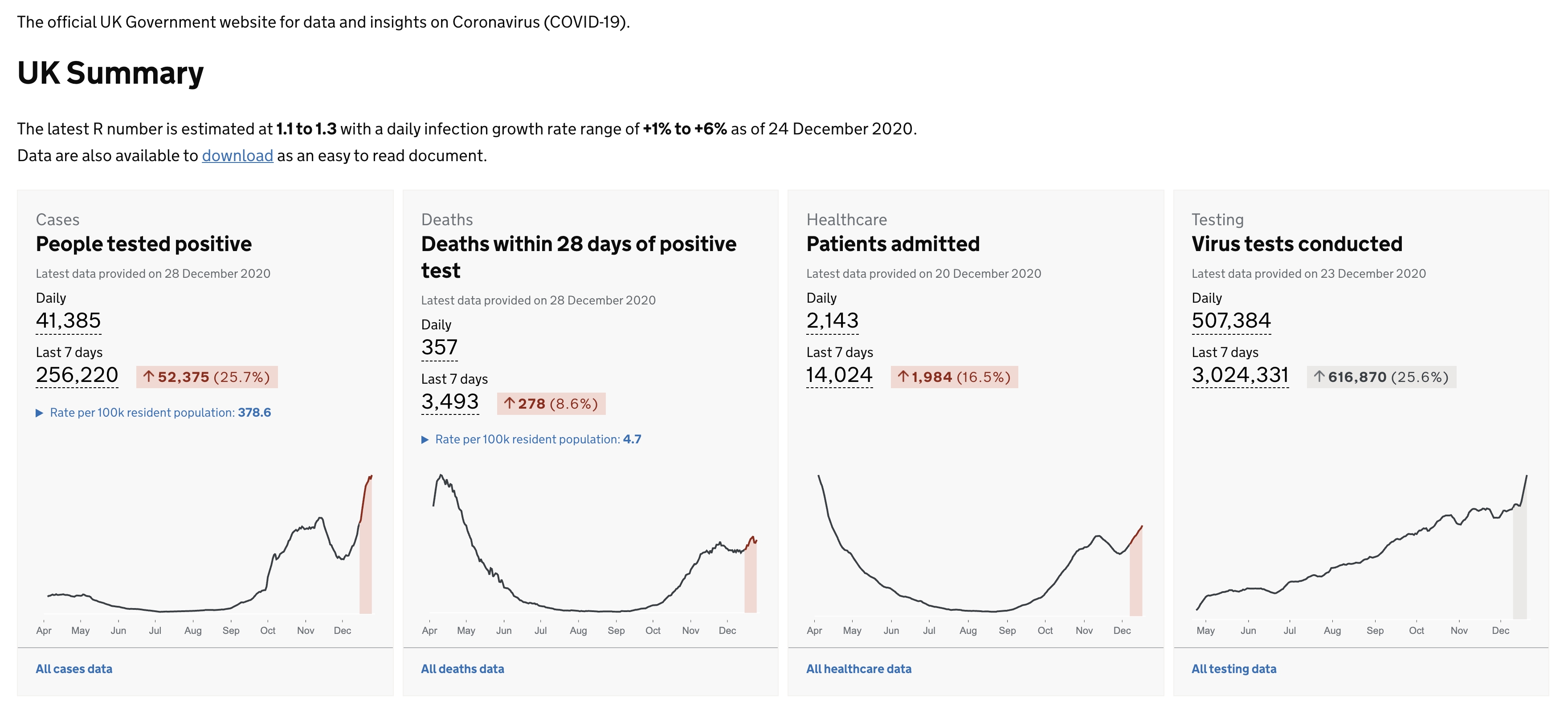Image resolution: width=1568 pixels, height=706 pixels.
Task: Click the People tested positive chart
Action: [207, 547]
